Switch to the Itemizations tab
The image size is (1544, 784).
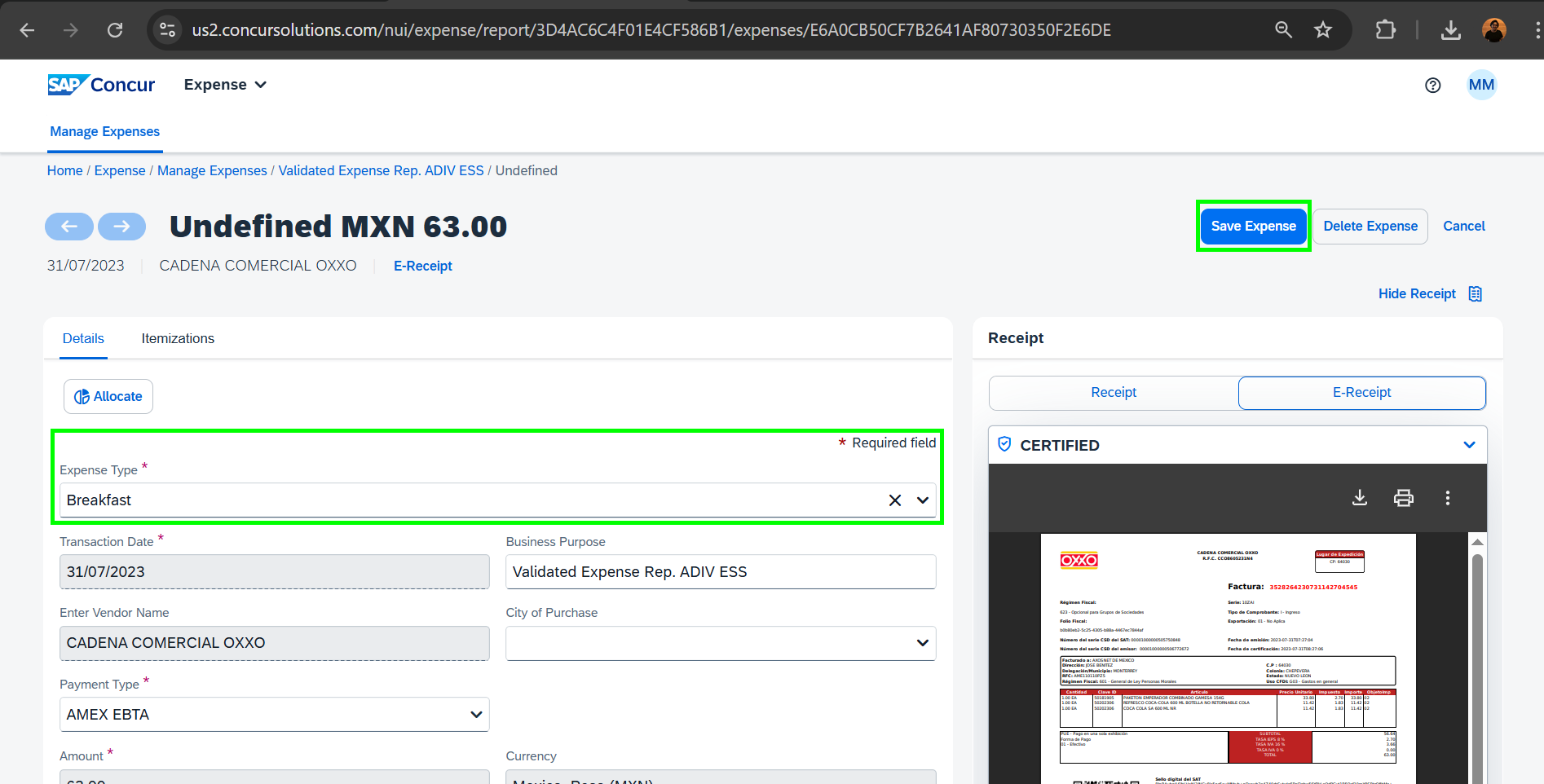pyautogui.click(x=178, y=339)
